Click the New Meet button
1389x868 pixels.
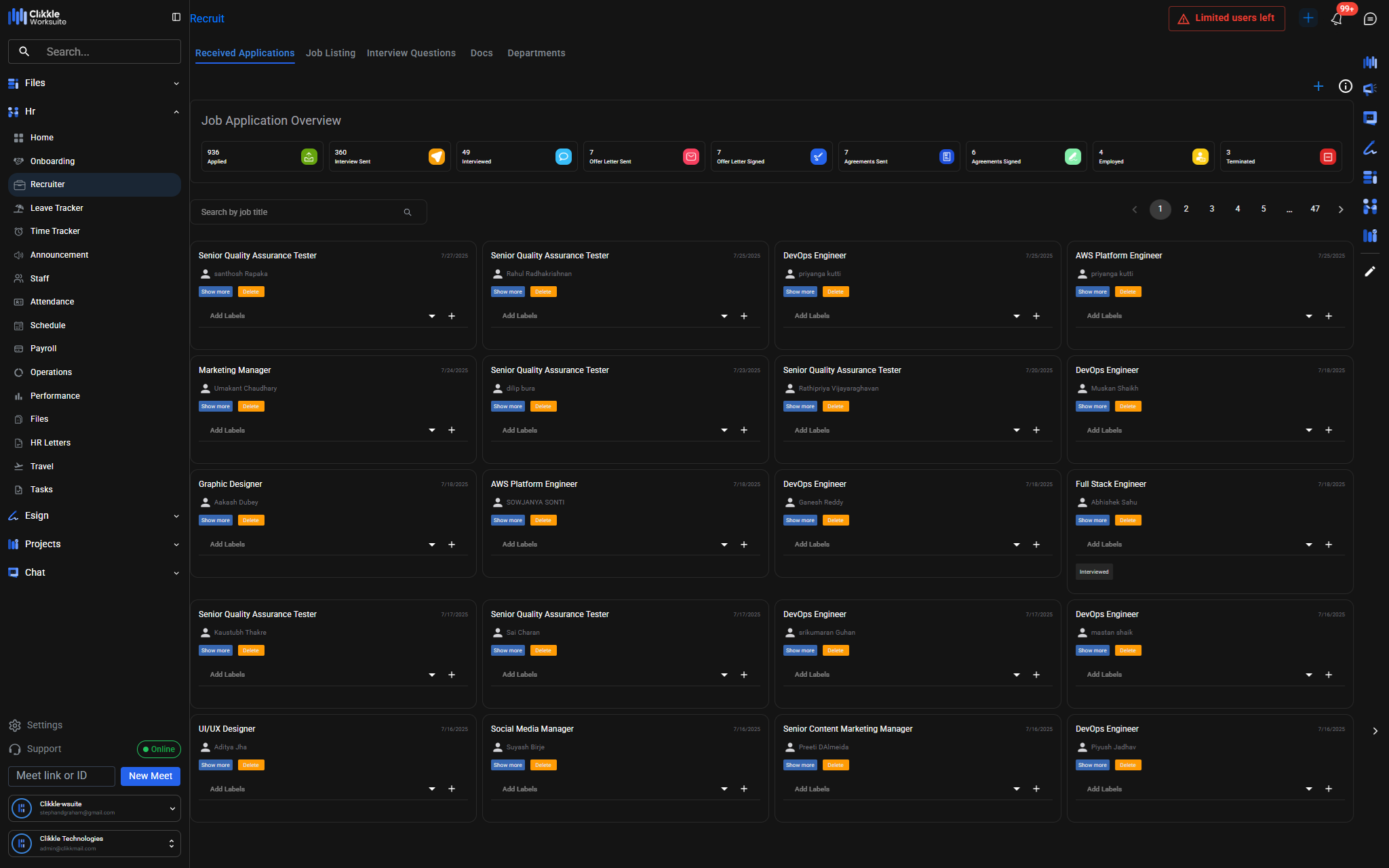click(151, 776)
